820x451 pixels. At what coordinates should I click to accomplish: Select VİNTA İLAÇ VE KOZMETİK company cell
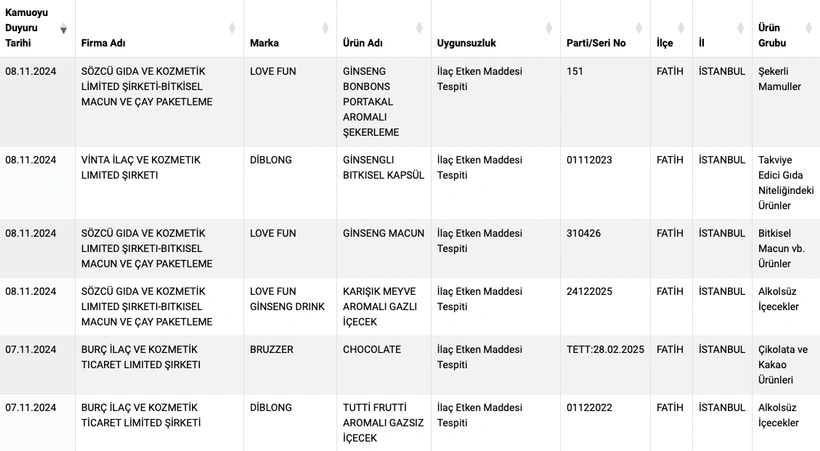point(159,183)
